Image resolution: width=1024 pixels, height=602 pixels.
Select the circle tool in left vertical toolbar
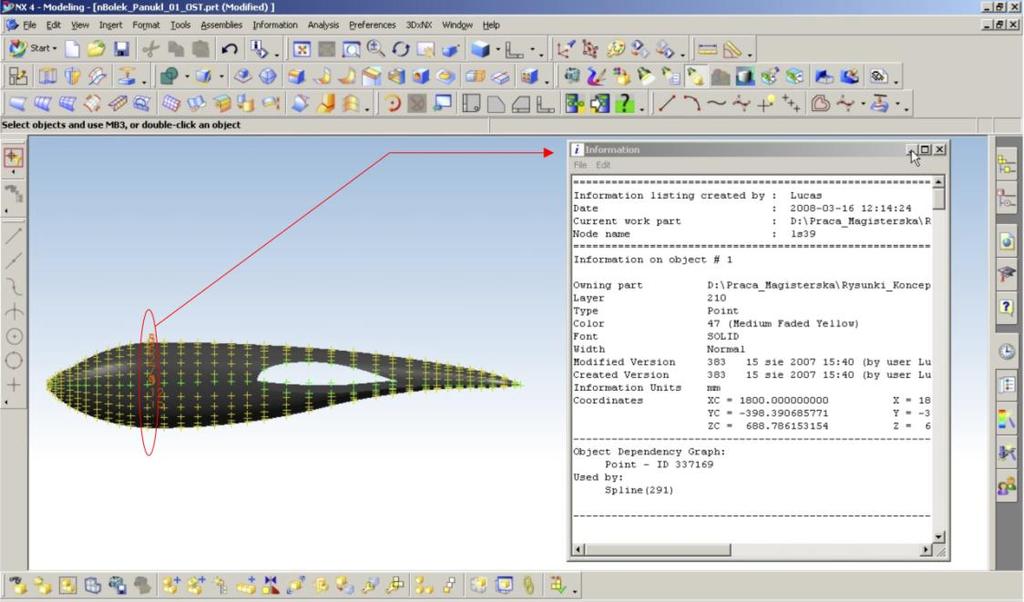coord(14,360)
